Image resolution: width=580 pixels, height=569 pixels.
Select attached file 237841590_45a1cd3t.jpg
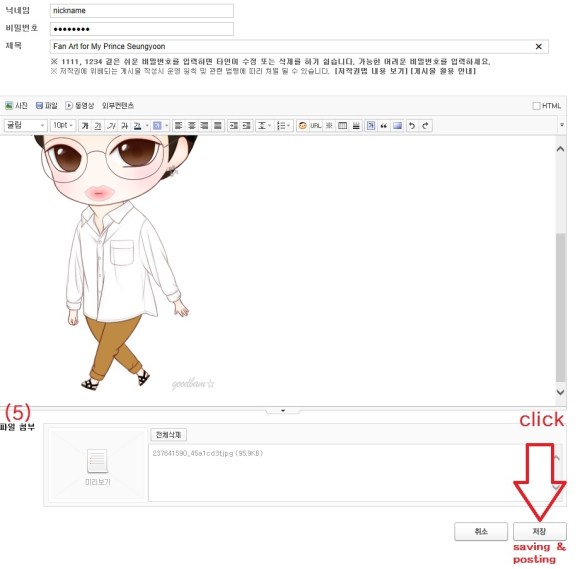(x=208, y=454)
